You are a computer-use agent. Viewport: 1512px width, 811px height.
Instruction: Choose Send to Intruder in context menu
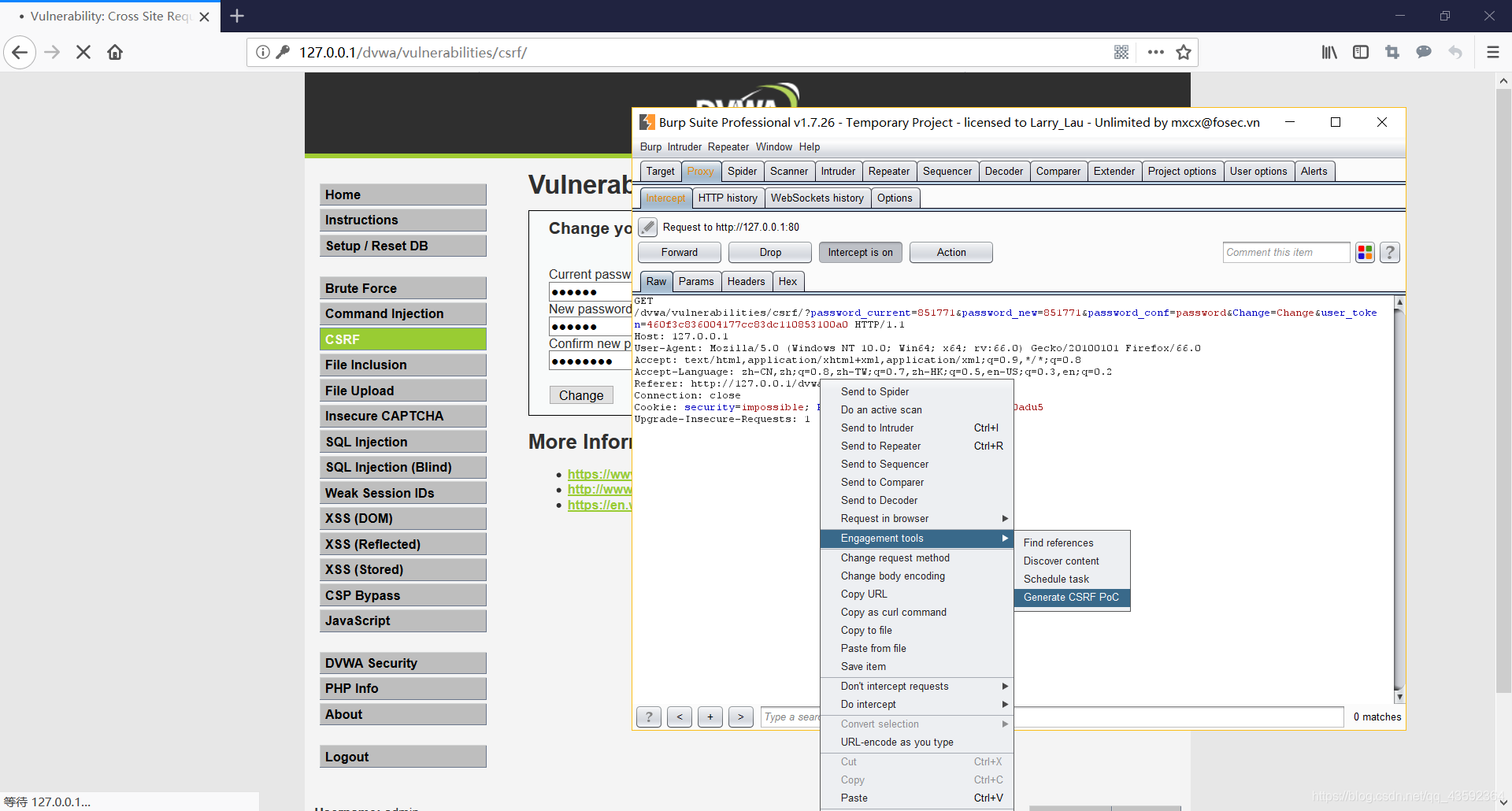917,428
